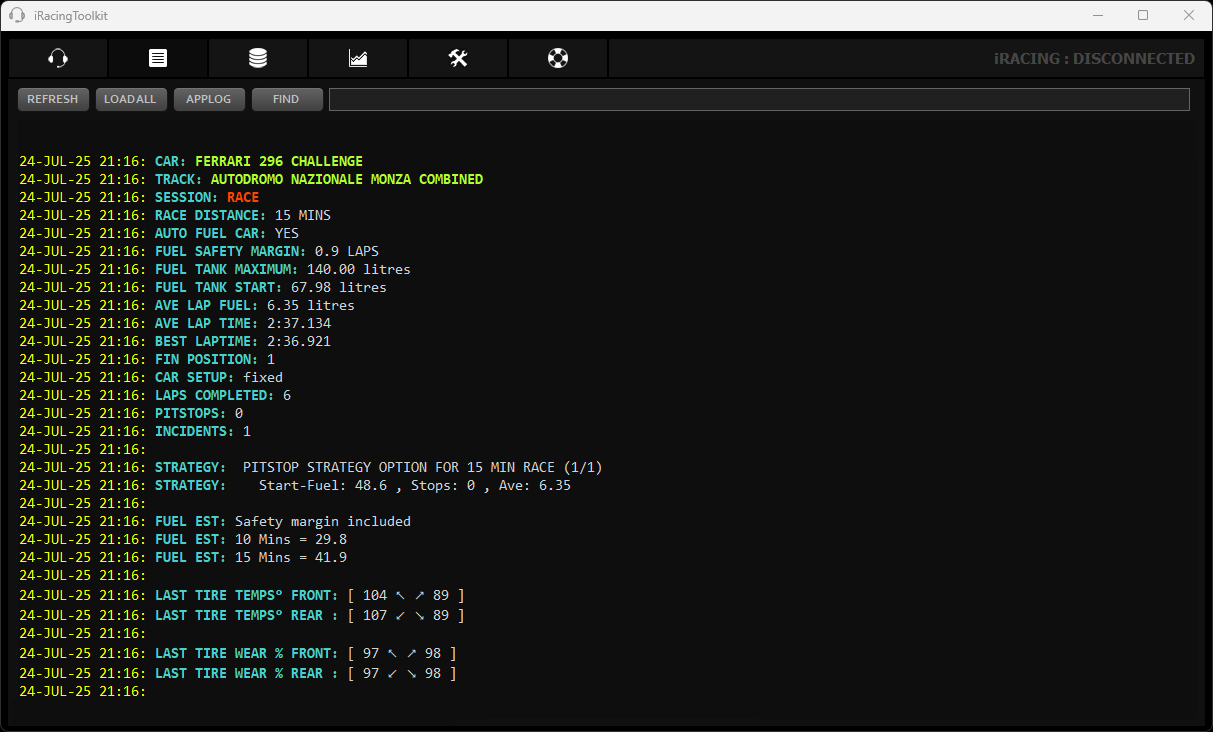The height and width of the screenshot is (732, 1213).
Task: Click the FIND button
Action: (287, 99)
